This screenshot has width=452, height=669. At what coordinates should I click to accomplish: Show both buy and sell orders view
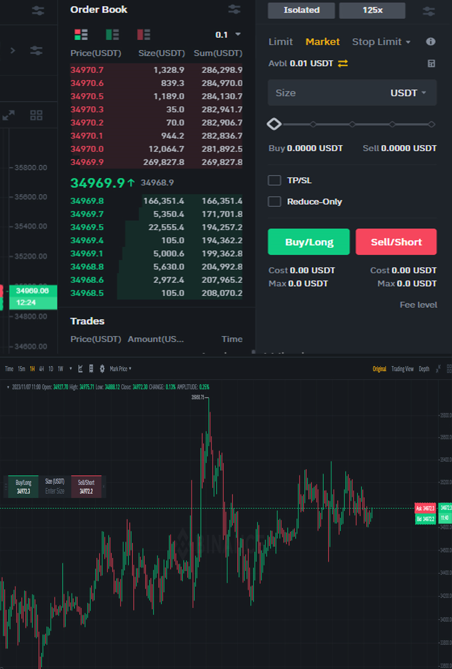point(81,35)
